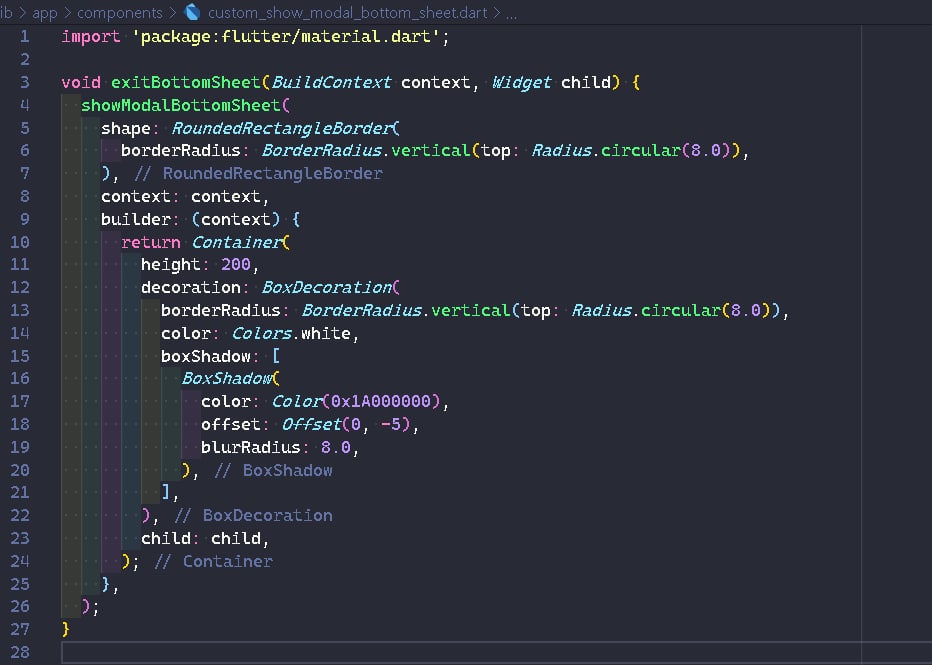Click the 'blurRadius' property on line 19
The width and height of the screenshot is (932, 665).
tap(250, 447)
